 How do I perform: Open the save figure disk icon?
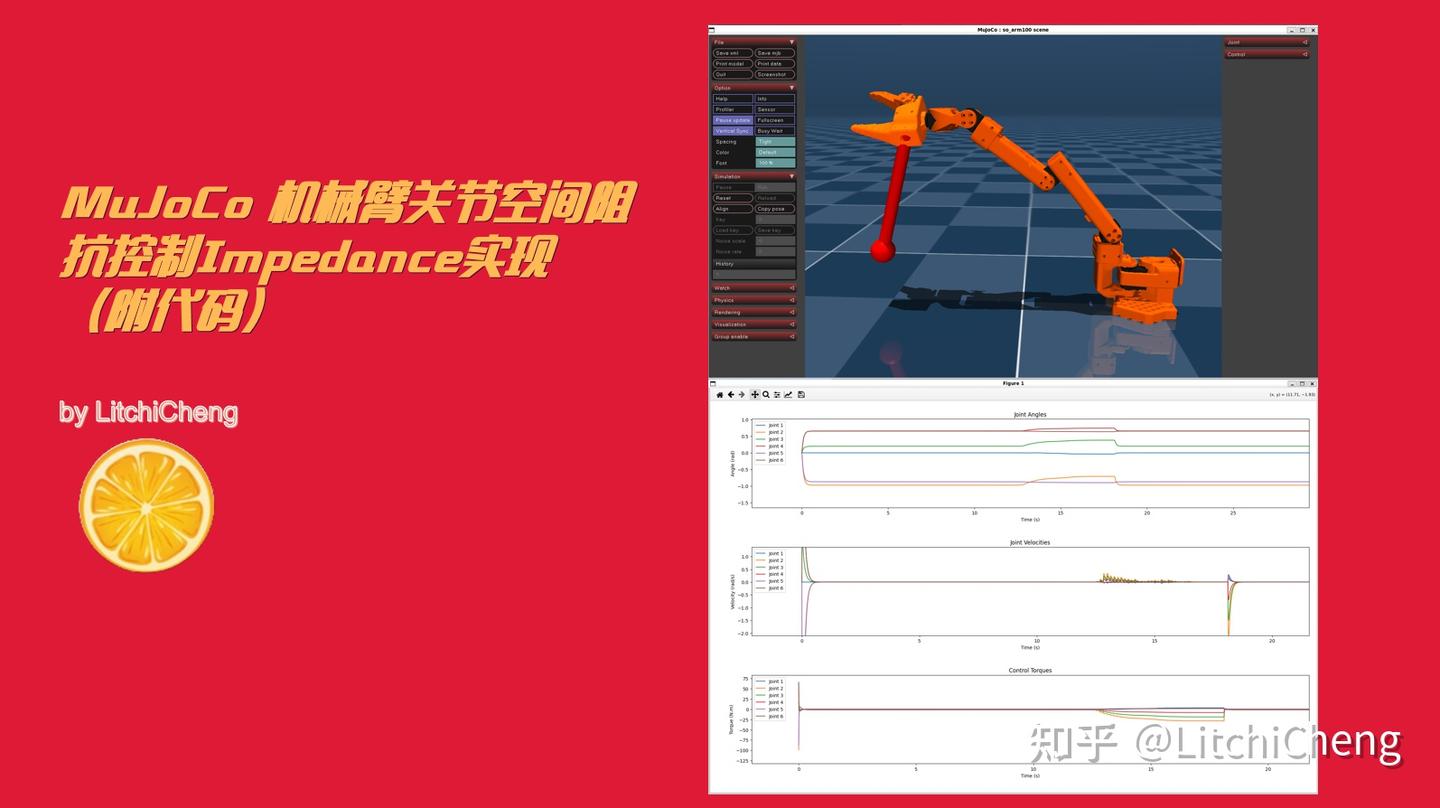point(802,395)
